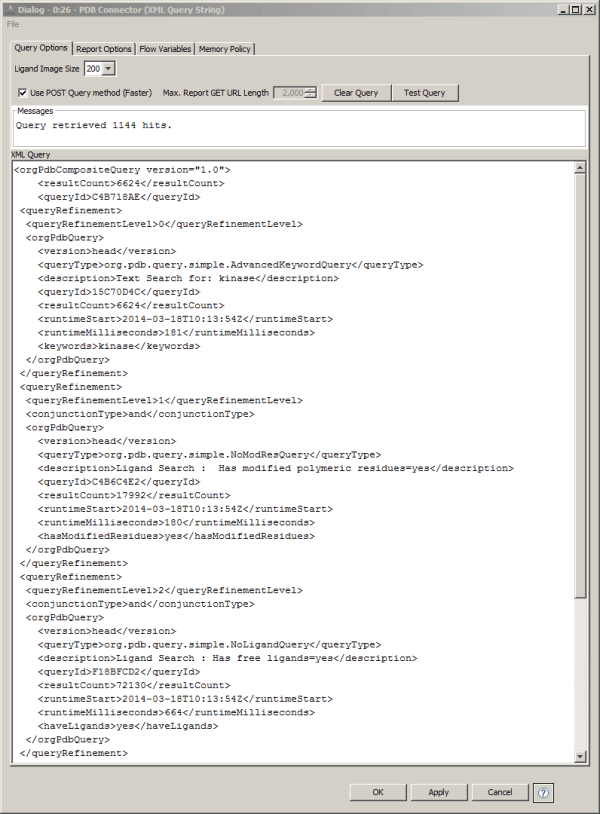This screenshot has width=600, height=814.
Task: Click the queryId C4B6C4E2 line
Action: coord(119,482)
